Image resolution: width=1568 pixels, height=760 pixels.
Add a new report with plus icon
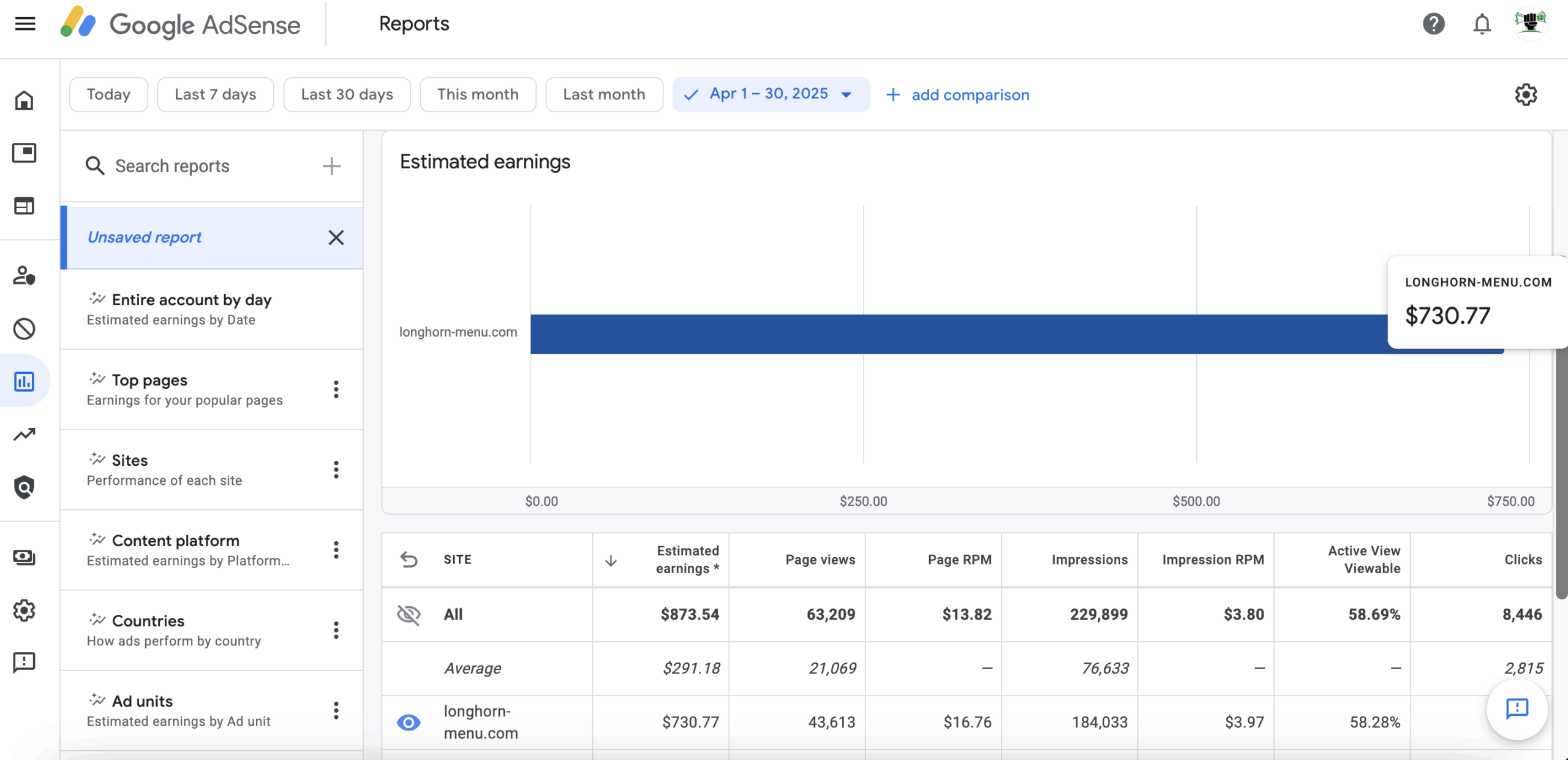pyautogui.click(x=331, y=165)
